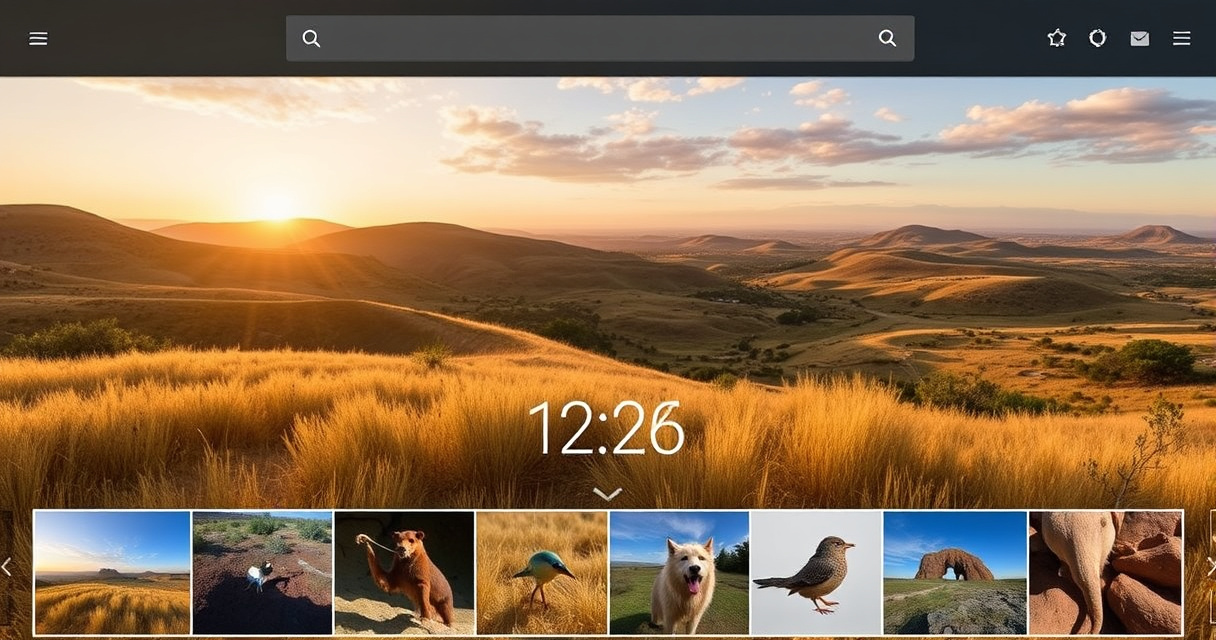The image size is (1216, 640).
Task: Collapse the thumbnail strip with the down chevron
Action: coord(607,493)
